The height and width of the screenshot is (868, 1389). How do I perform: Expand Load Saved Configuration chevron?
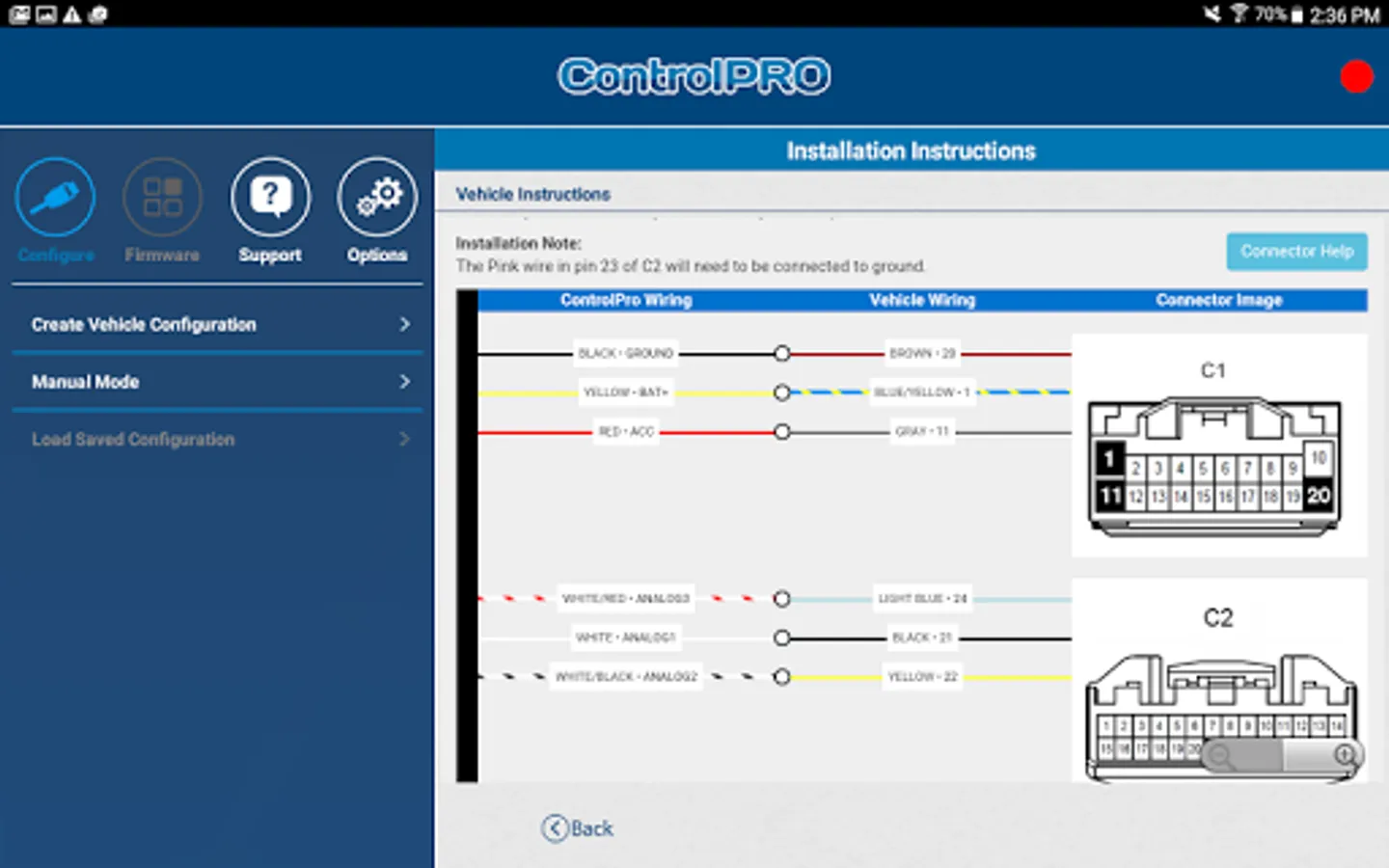[405, 439]
